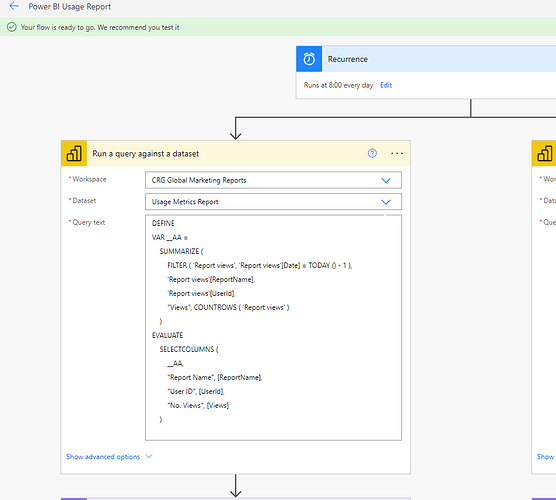Click the green checkmark notification icon
Image resolution: width=556 pixels, height=500 pixels.
click(12, 27)
